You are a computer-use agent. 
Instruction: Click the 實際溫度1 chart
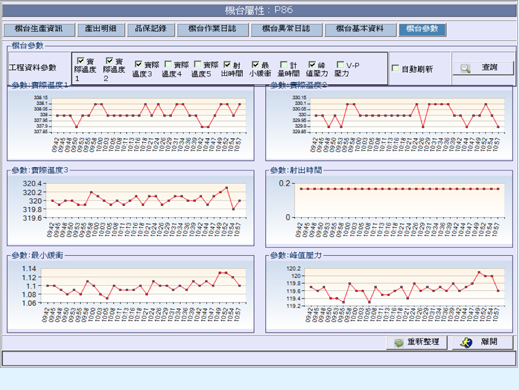131,123
